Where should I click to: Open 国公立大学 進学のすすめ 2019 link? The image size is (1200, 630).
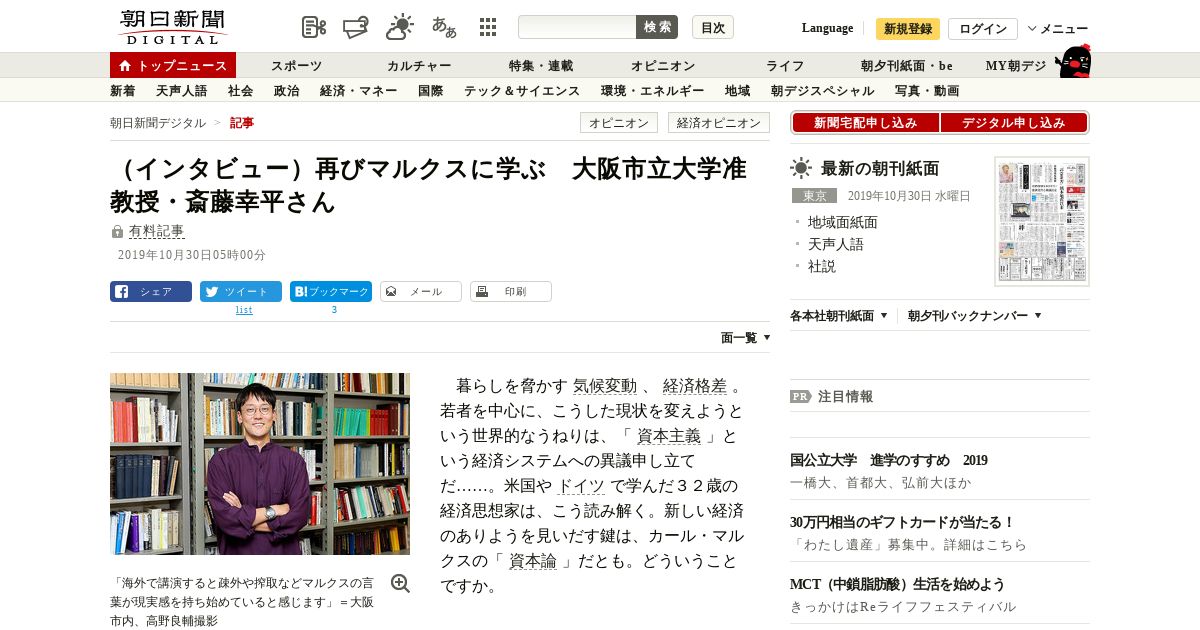pyautogui.click(x=889, y=460)
